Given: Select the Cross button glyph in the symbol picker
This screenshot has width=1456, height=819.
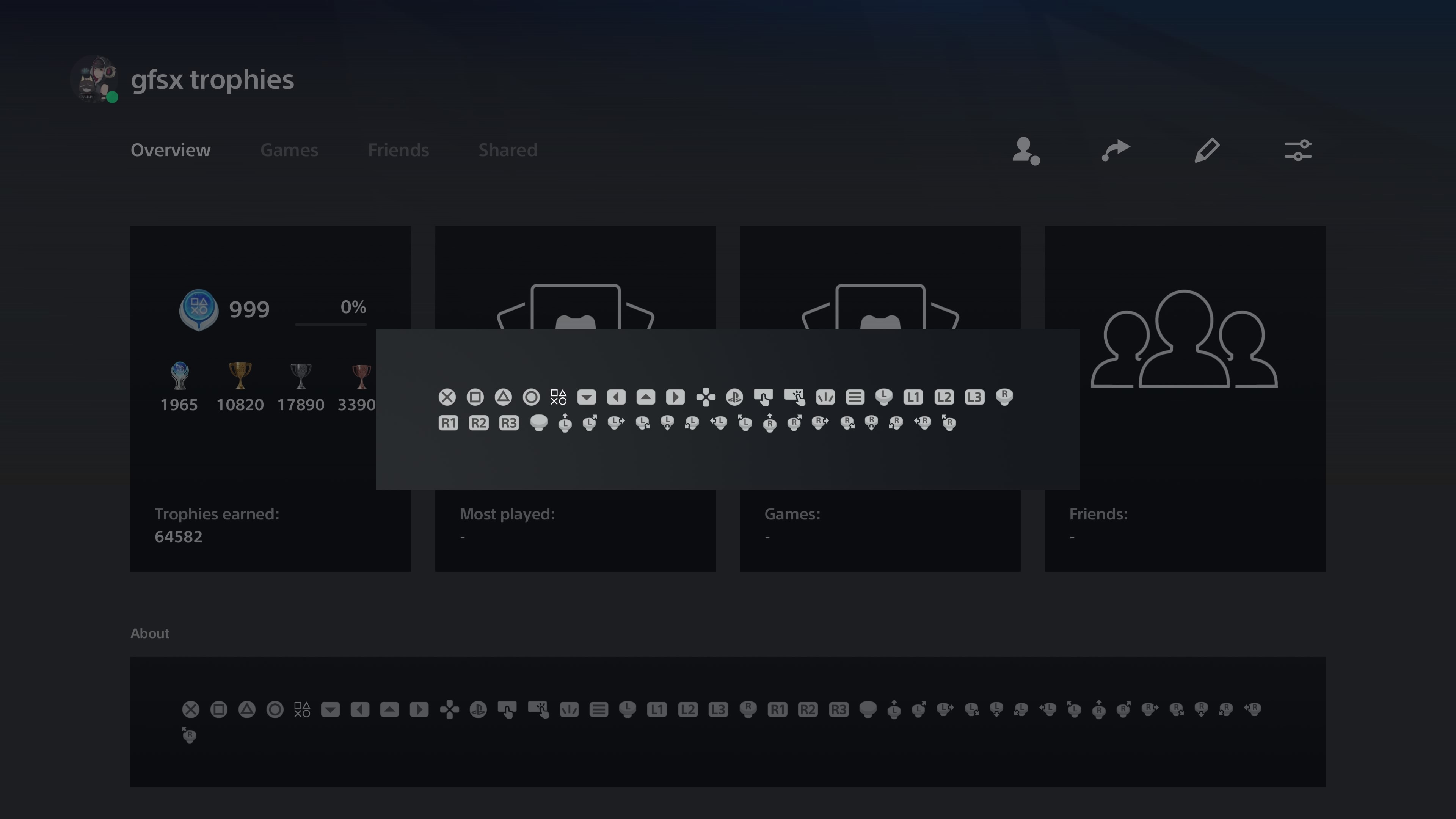Looking at the screenshot, I should click(x=447, y=397).
